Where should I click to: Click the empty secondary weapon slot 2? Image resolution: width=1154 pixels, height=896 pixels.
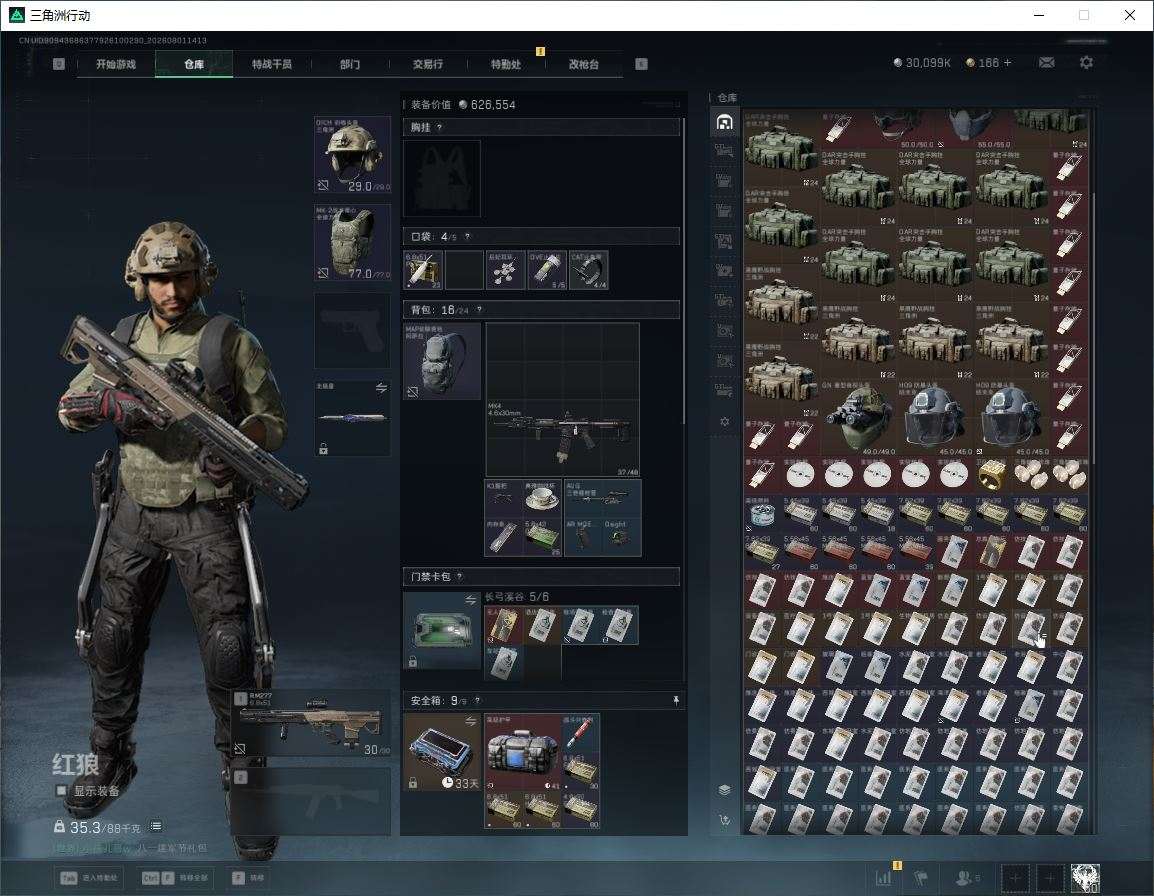click(311, 802)
